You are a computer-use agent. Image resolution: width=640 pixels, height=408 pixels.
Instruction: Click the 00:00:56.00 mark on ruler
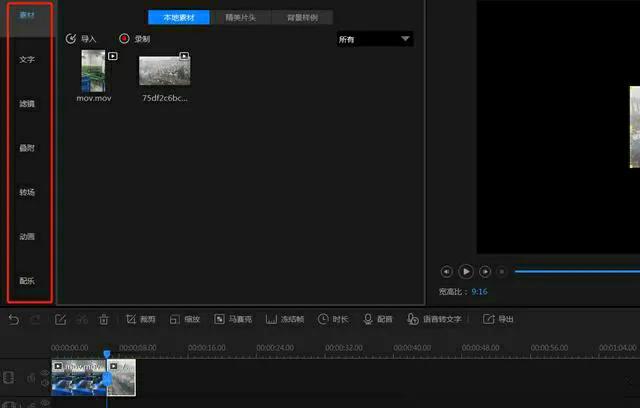coord(549,348)
